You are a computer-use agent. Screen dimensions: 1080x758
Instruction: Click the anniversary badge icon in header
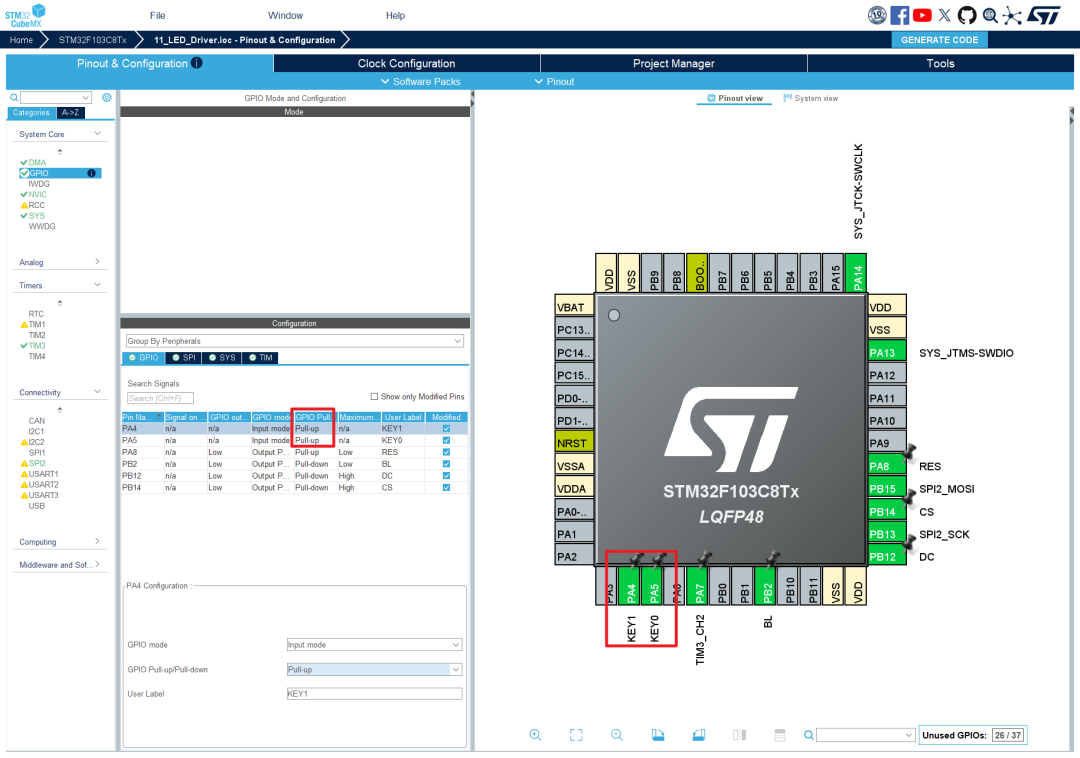coord(877,15)
